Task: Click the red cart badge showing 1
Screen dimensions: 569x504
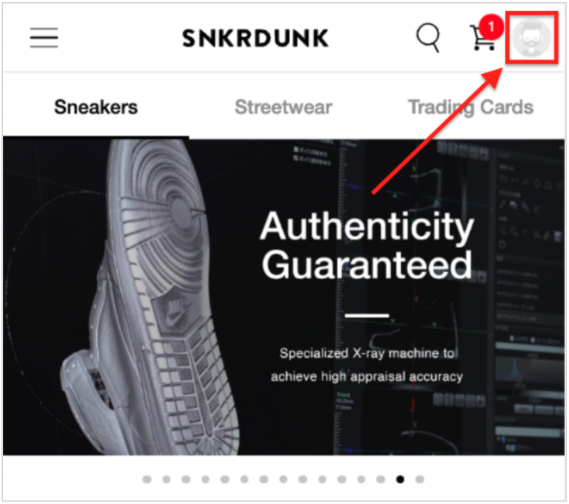Action: click(x=491, y=26)
